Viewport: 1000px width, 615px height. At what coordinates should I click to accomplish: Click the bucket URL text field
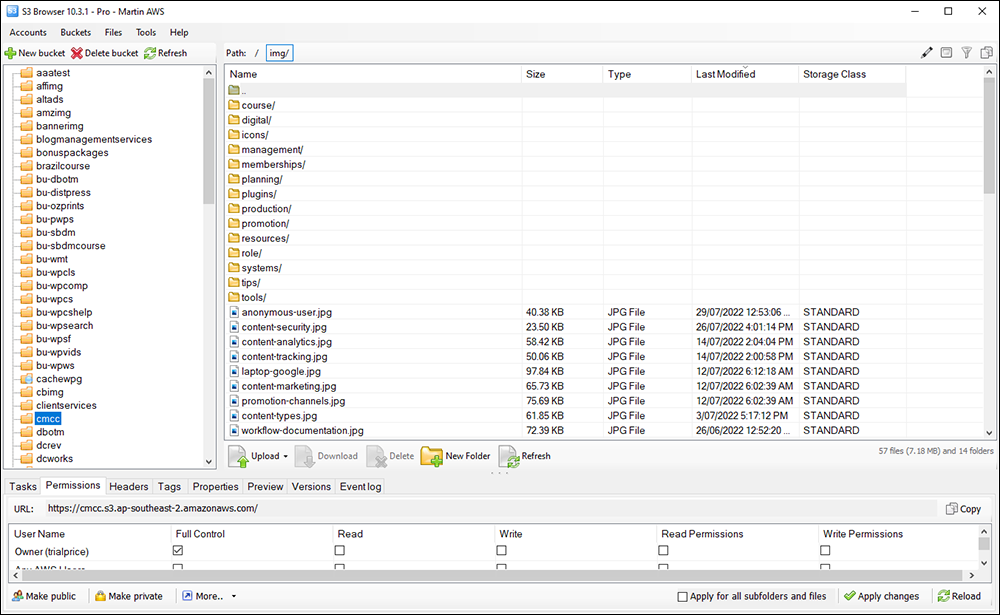click(491, 508)
